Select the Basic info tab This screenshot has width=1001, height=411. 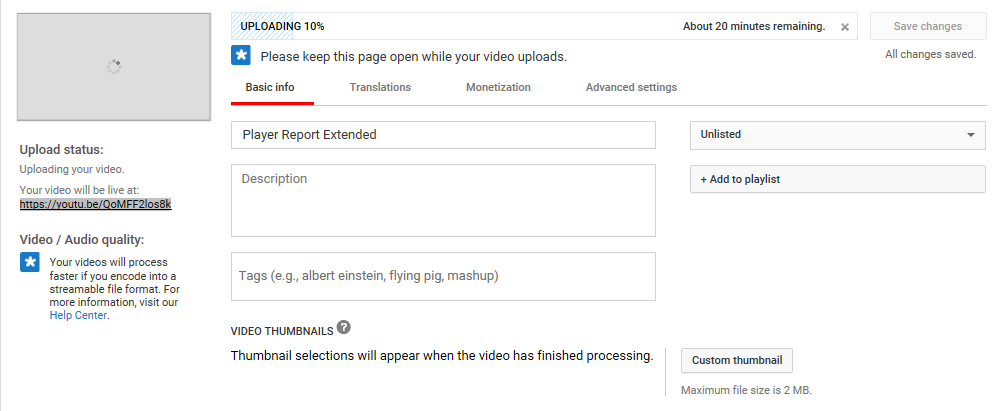click(x=270, y=87)
